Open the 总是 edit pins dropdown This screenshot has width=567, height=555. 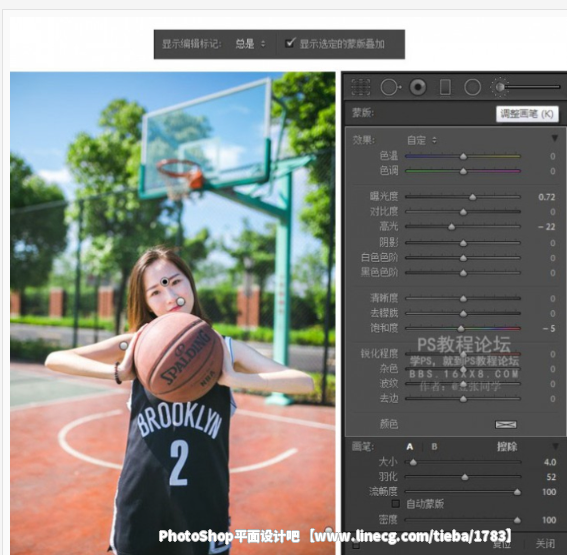coord(250,44)
